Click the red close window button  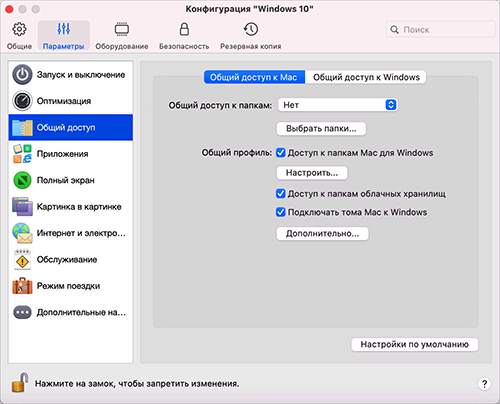(x=9, y=9)
